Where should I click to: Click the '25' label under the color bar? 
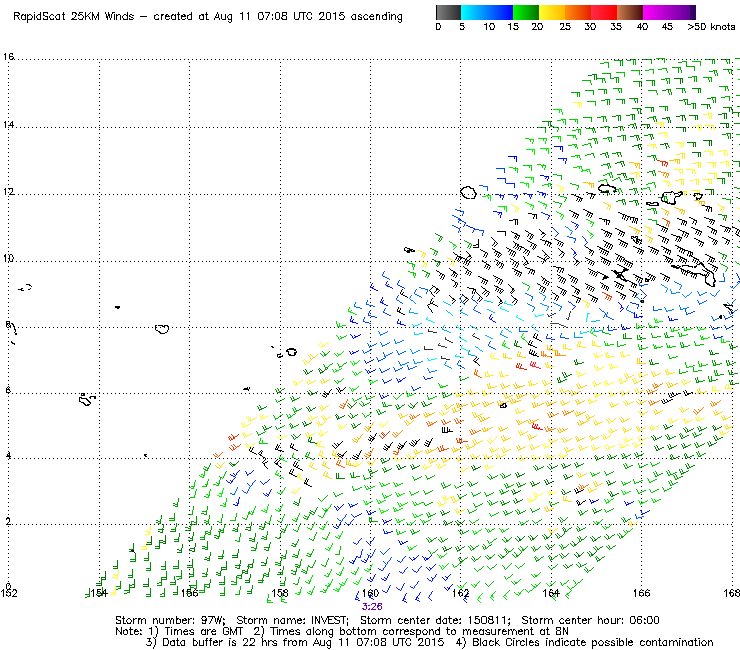(x=565, y=27)
